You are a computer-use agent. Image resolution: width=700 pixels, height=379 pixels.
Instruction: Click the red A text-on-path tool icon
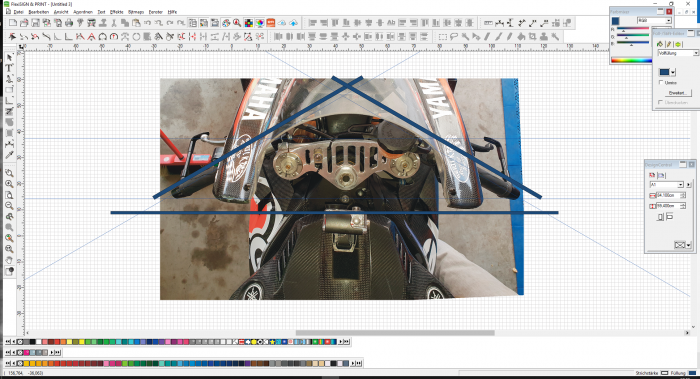click(x=92, y=37)
